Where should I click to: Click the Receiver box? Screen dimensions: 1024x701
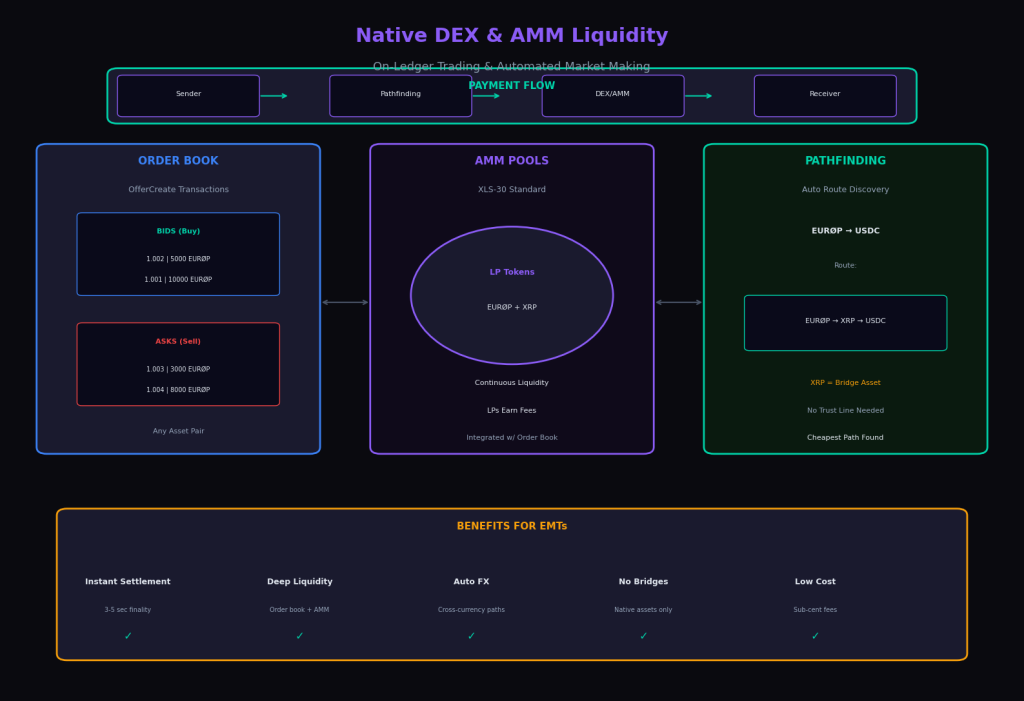pos(825,96)
